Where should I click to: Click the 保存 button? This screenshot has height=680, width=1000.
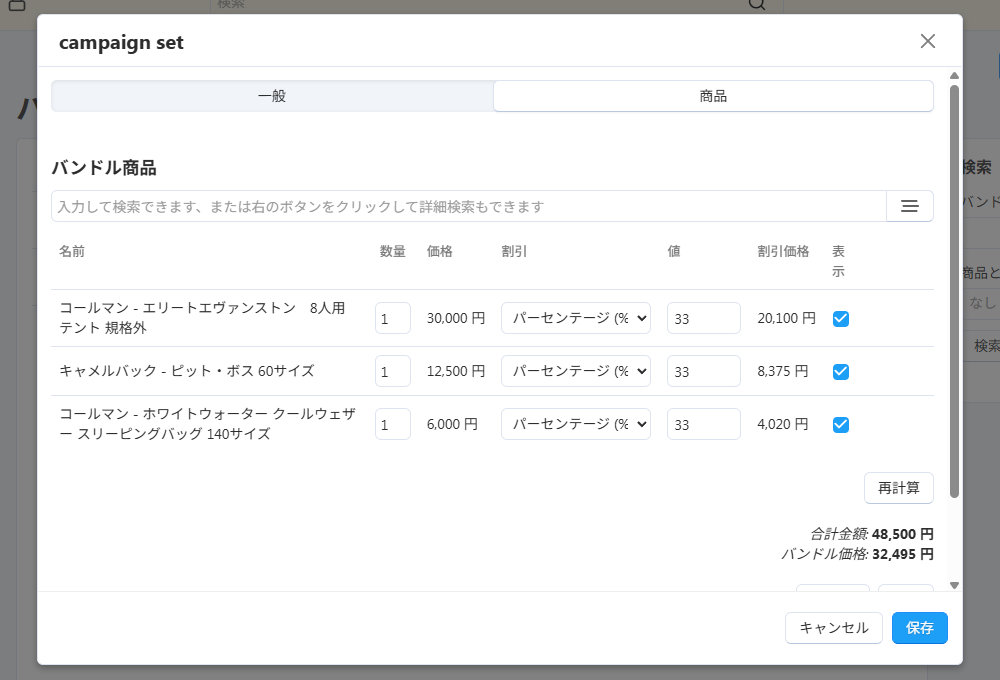pyautogui.click(x=919, y=628)
